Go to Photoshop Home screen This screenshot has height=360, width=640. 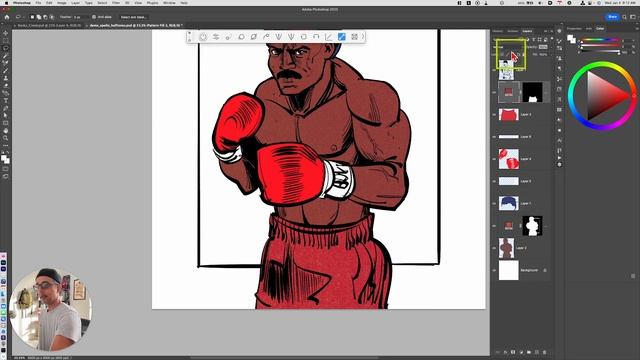tap(7, 17)
